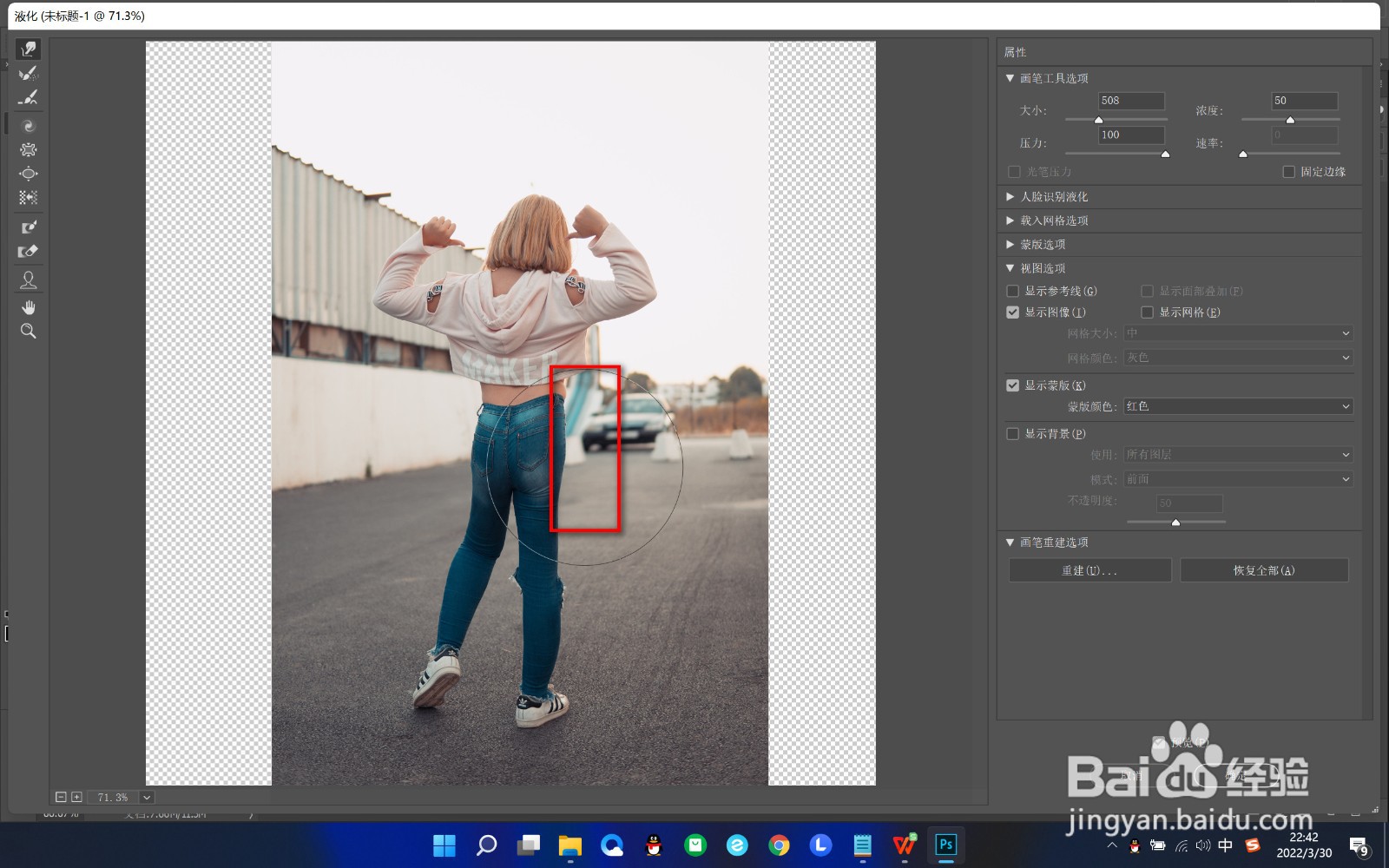1389x868 pixels.
Task: Select the Push Left tool
Action: click(28, 198)
